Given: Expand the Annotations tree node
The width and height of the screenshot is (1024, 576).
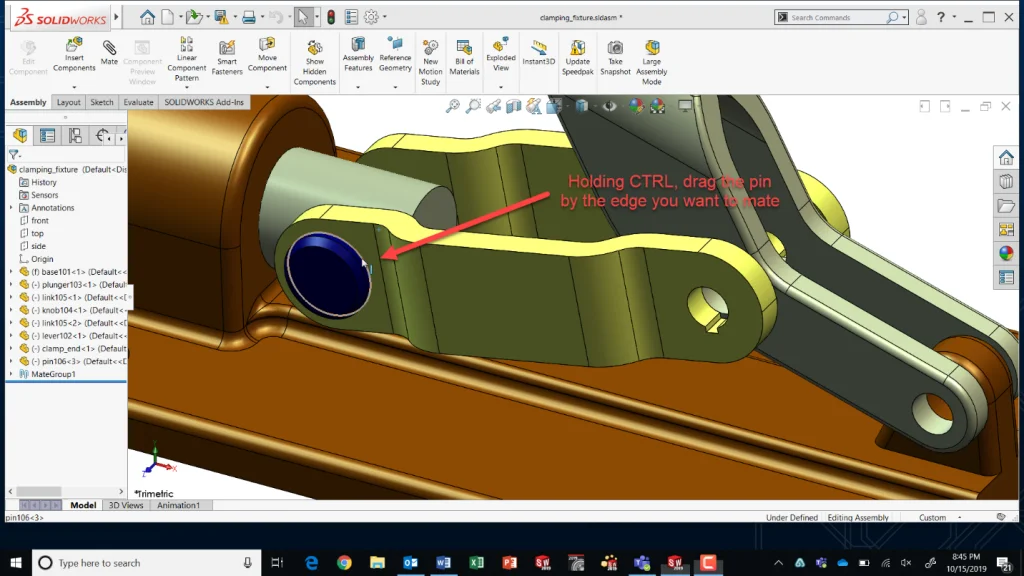Looking at the screenshot, I should (10, 207).
